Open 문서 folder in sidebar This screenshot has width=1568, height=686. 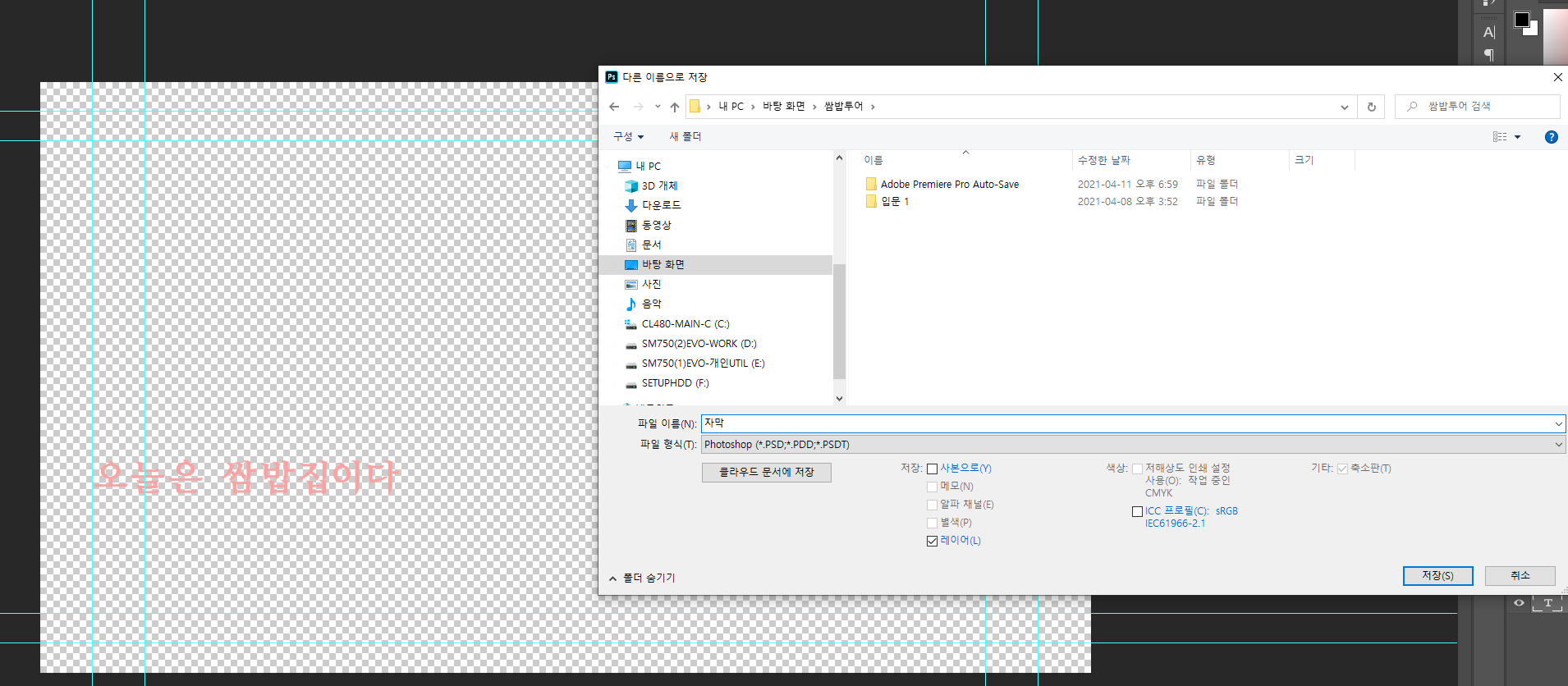651,245
